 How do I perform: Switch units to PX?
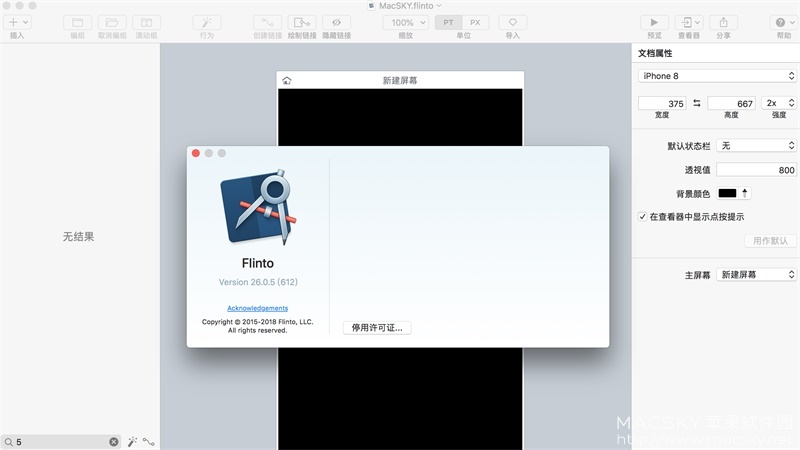pyautogui.click(x=476, y=22)
